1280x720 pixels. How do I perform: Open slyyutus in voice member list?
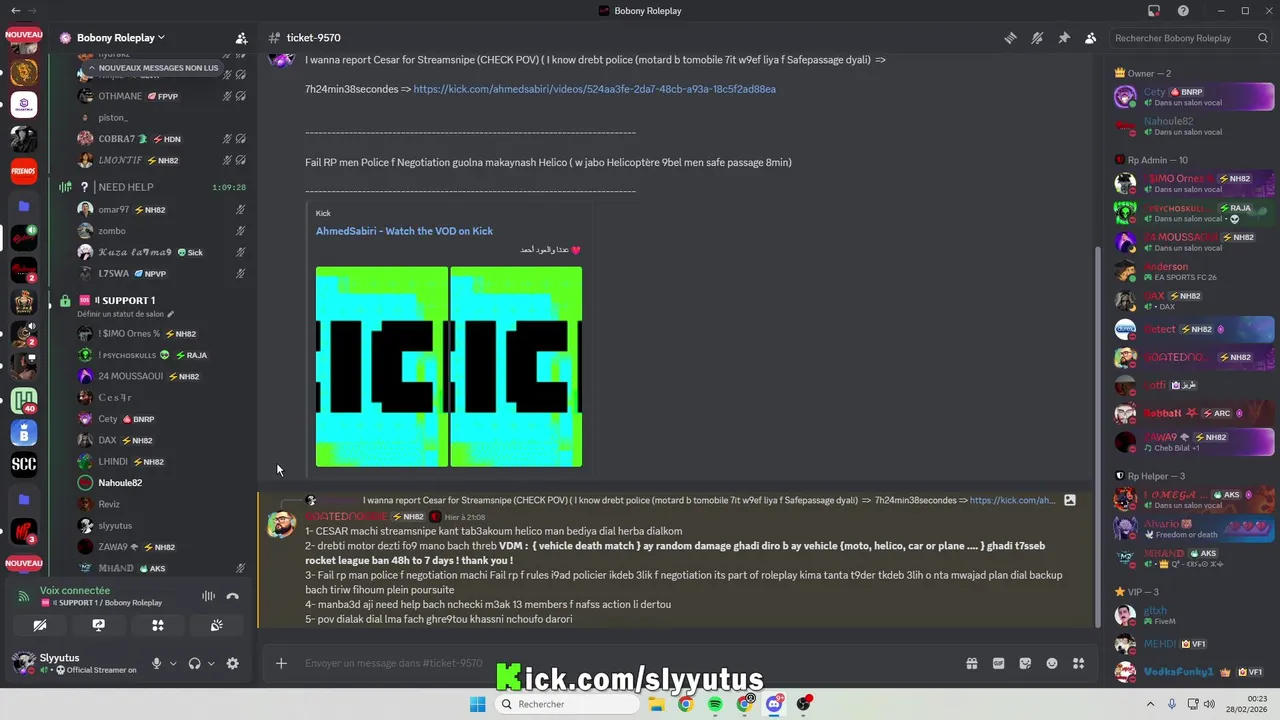(x=115, y=526)
